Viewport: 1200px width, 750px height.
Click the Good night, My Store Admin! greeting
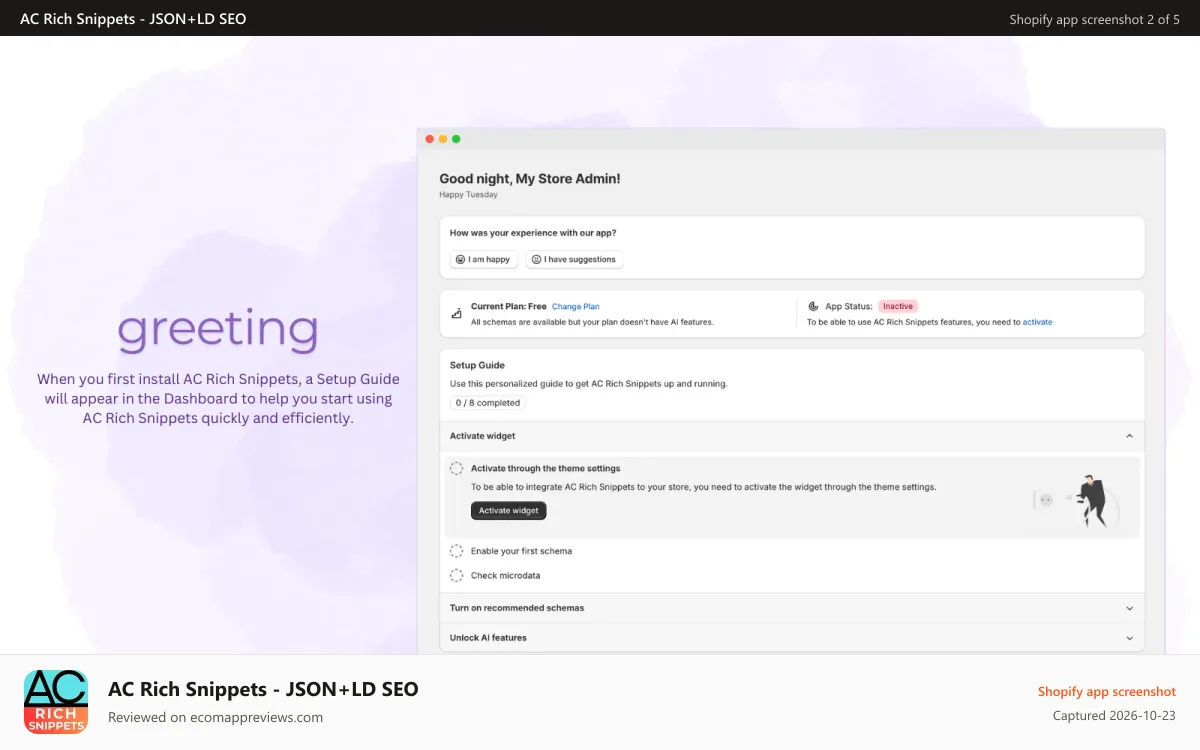530,179
